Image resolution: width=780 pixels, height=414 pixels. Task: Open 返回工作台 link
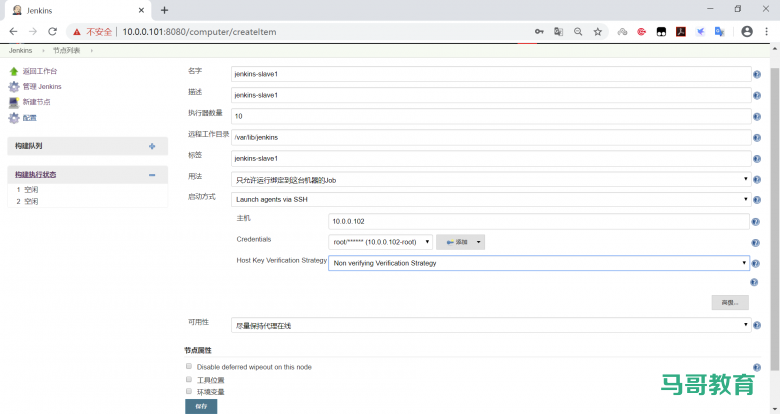(40, 72)
